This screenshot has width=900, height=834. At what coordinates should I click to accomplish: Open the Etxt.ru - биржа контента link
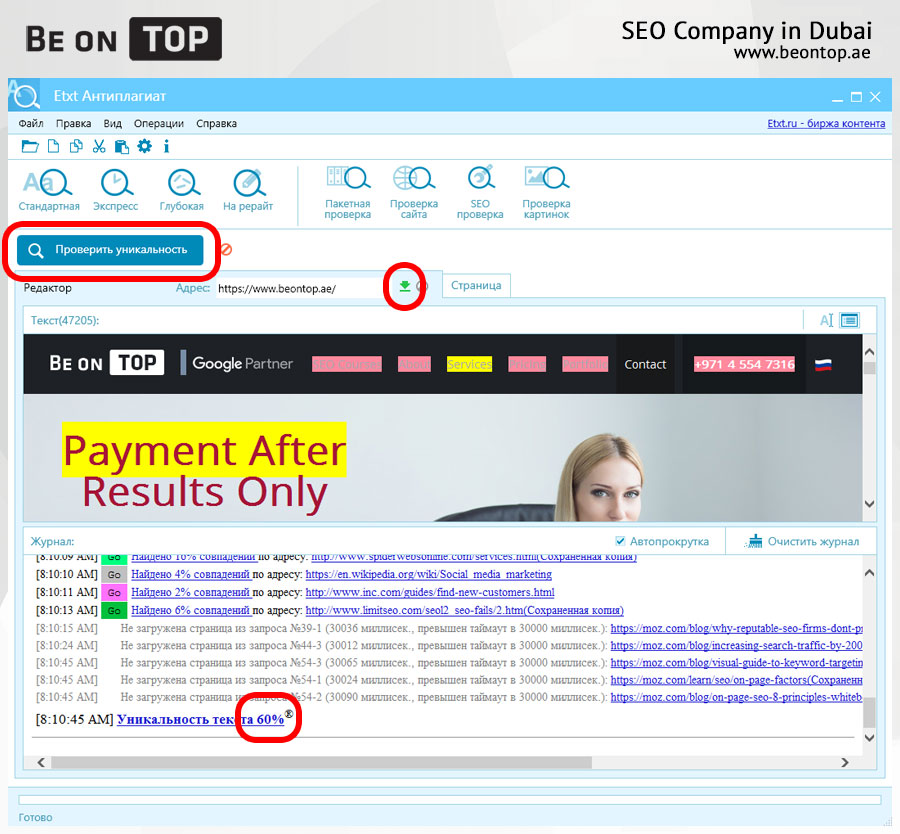826,123
